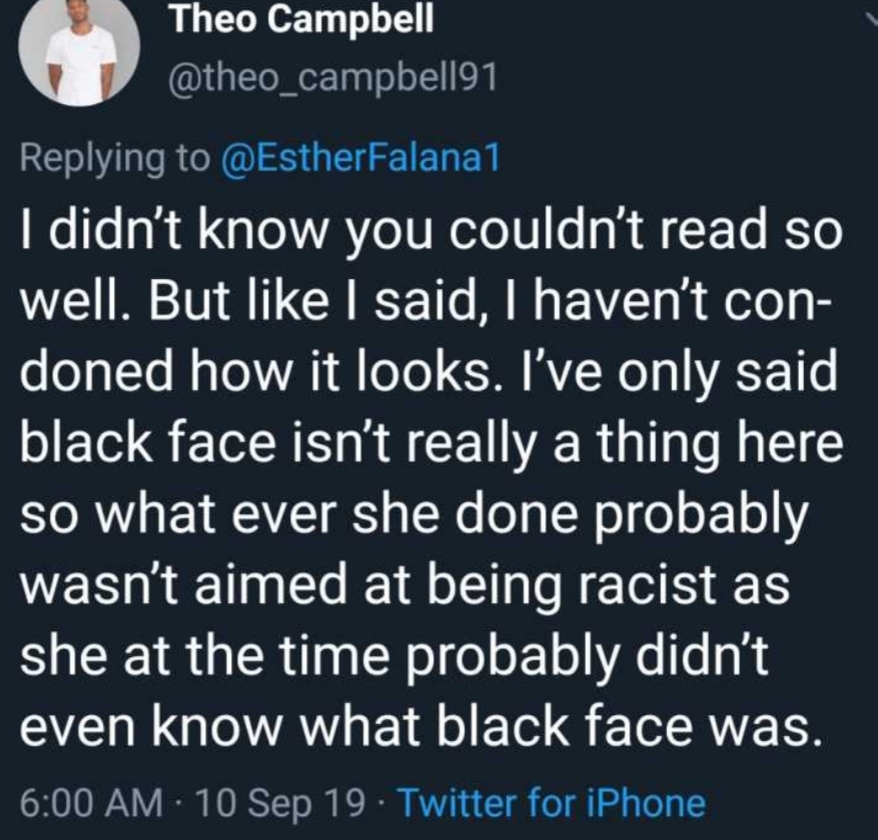Click the tweet line starting "I didn't know"

[431, 232]
